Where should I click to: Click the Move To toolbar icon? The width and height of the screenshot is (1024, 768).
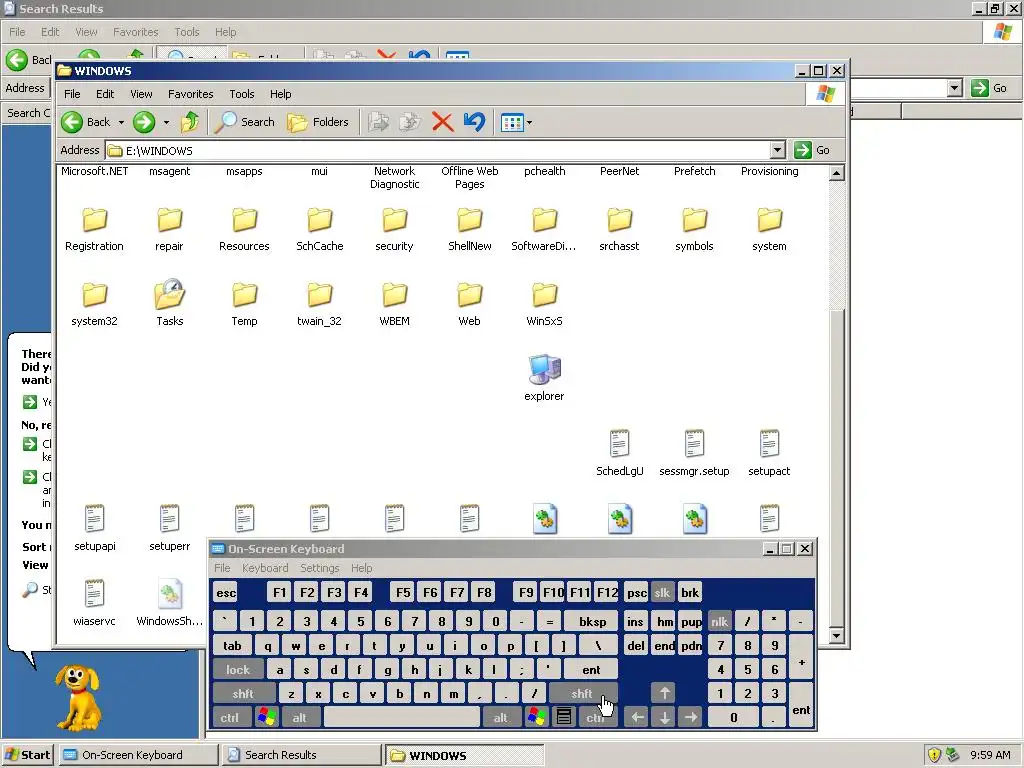378,122
